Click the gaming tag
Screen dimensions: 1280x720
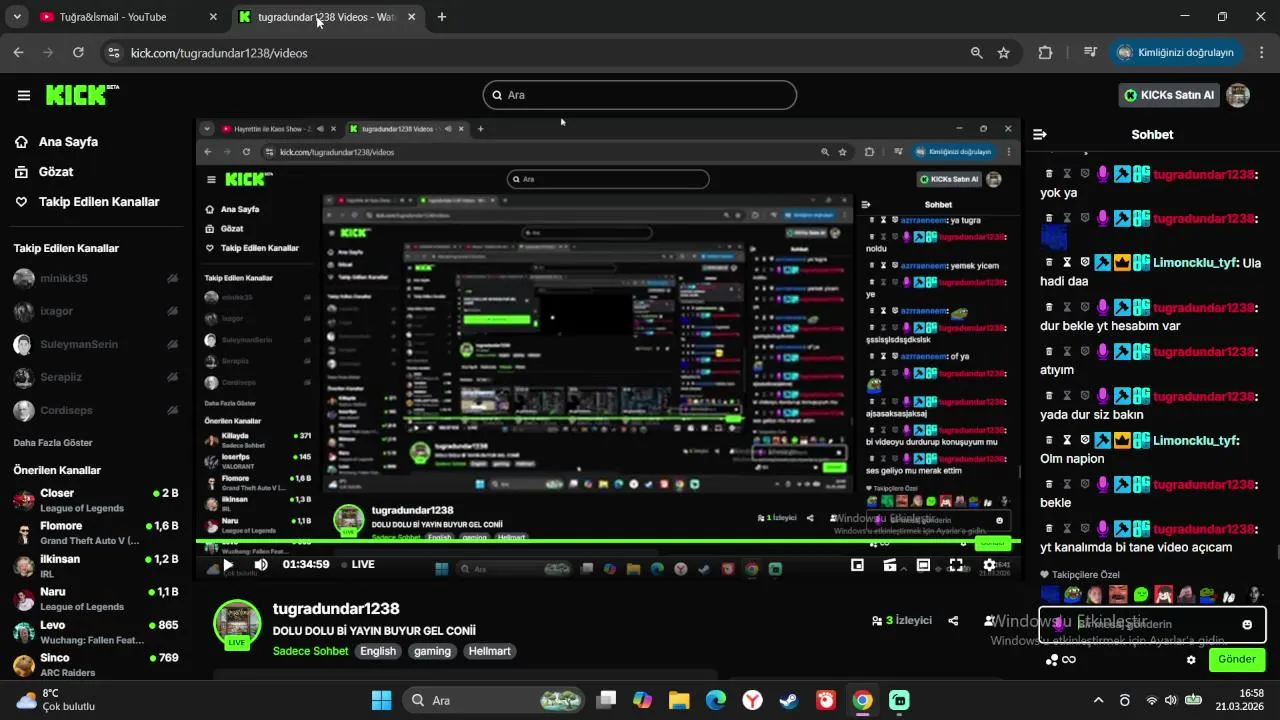433,651
